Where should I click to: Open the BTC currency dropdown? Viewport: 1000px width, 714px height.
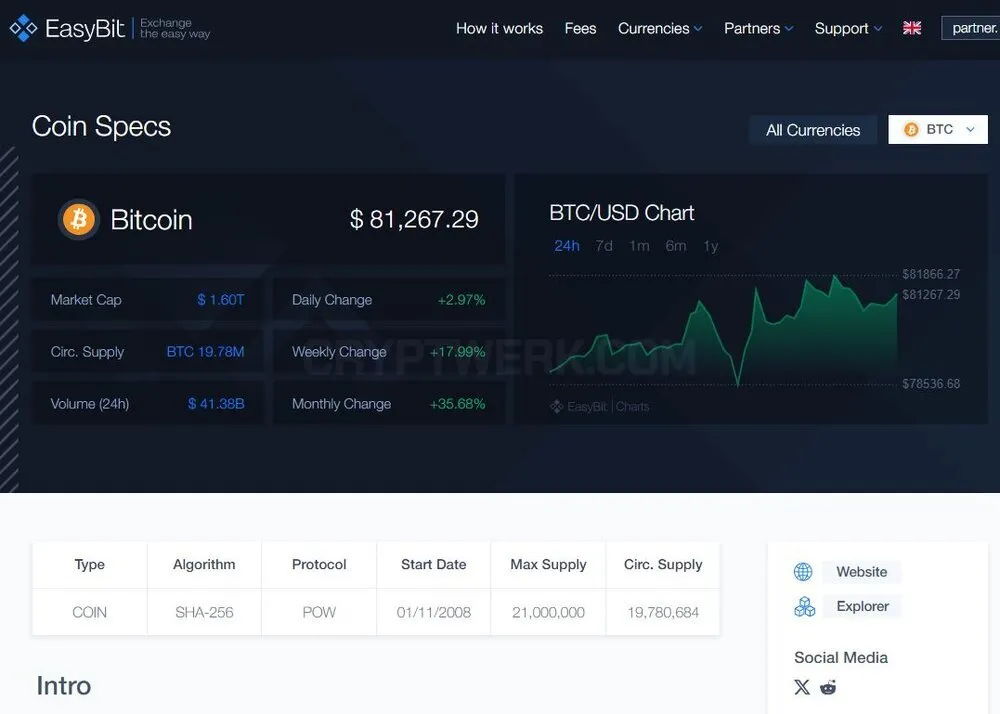point(938,129)
